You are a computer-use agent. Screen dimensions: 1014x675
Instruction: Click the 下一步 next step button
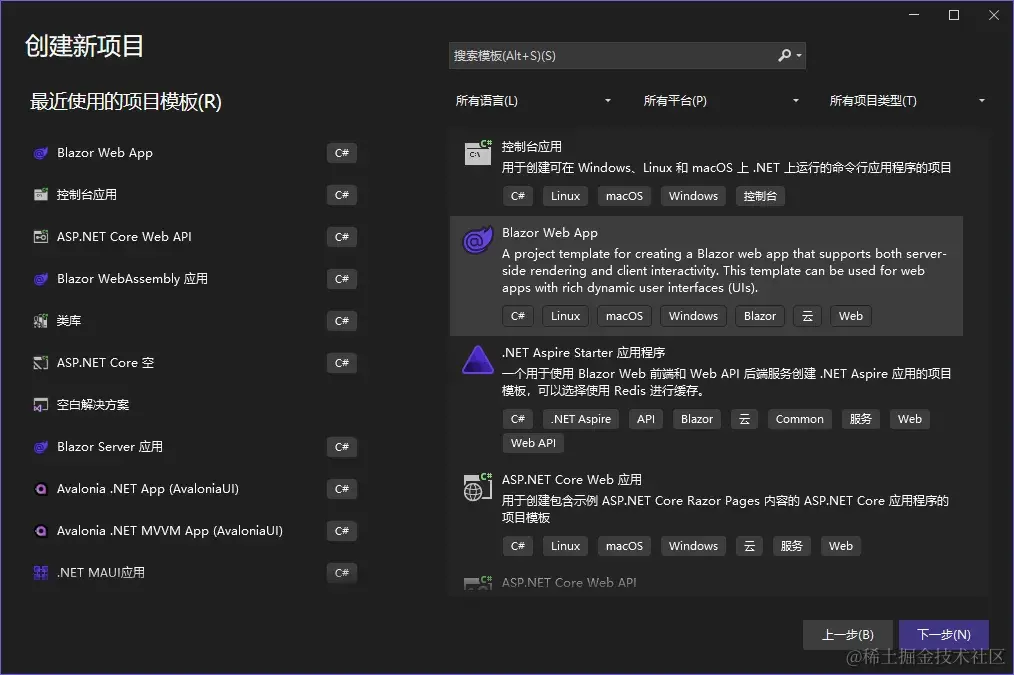click(943, 634)
